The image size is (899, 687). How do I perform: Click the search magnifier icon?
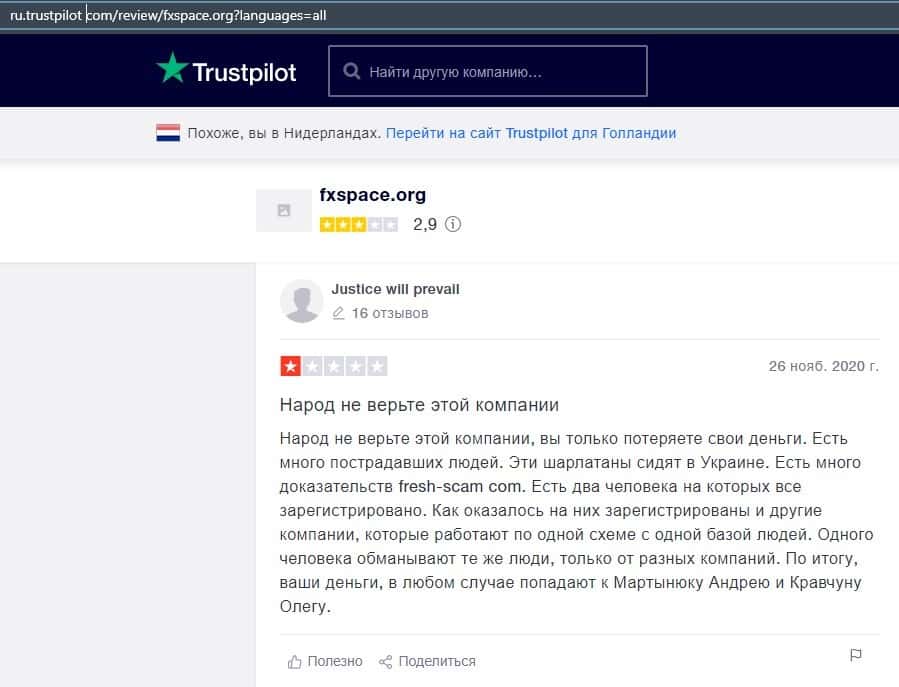[351, 72]
